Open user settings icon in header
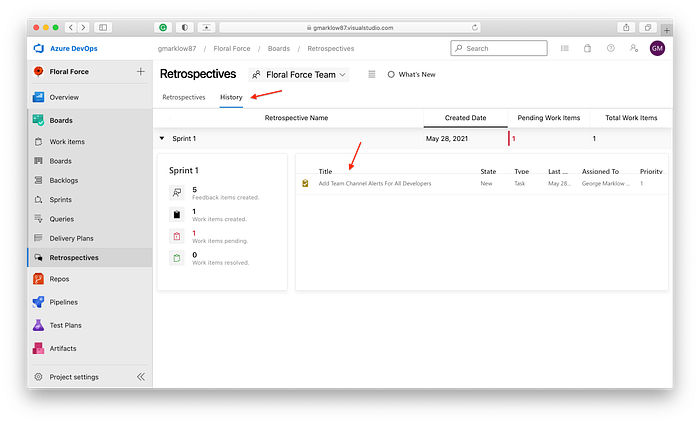The image size is (700, 424). click(x=634, y=48)
